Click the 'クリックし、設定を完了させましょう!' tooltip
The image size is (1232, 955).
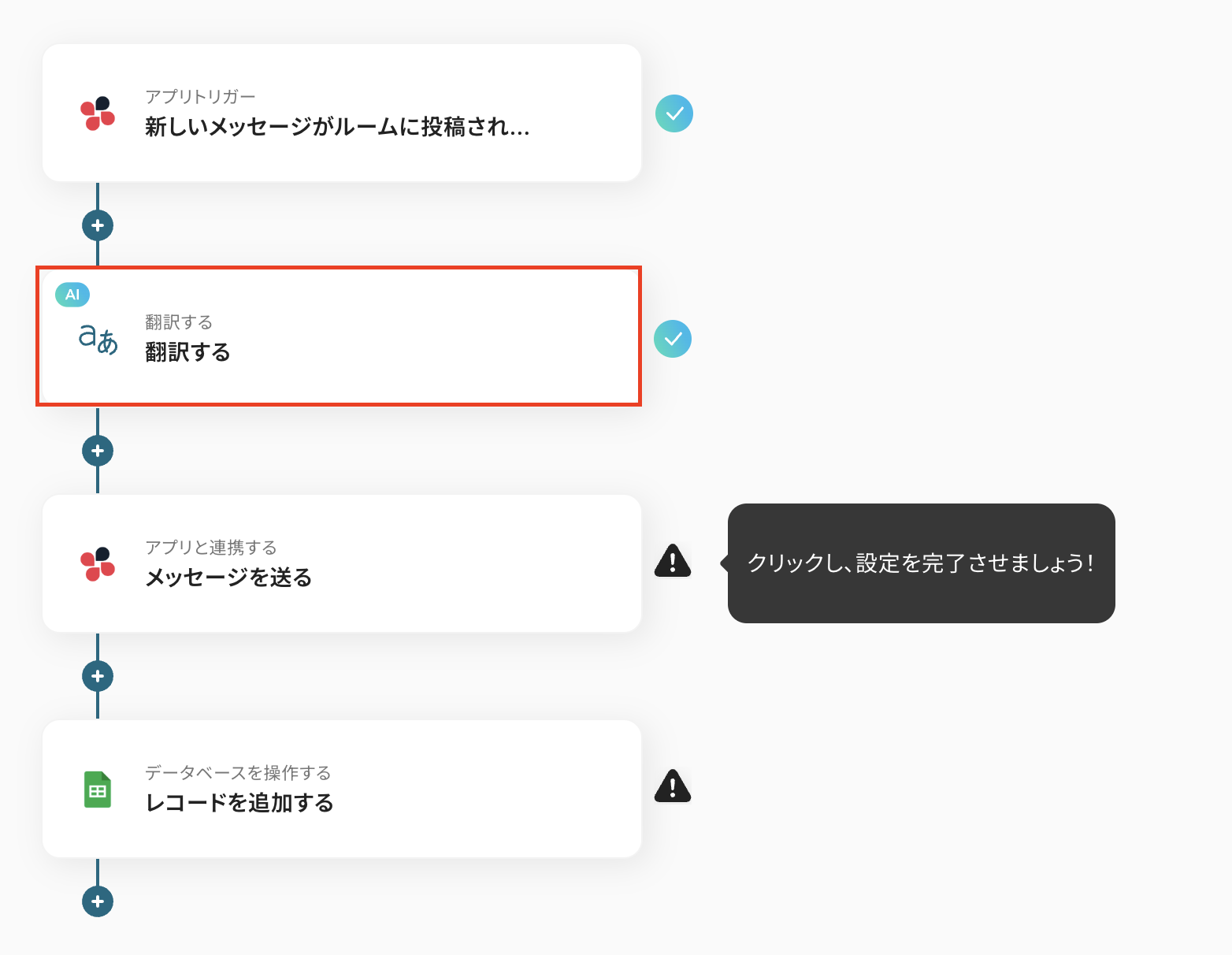point(921,563)
